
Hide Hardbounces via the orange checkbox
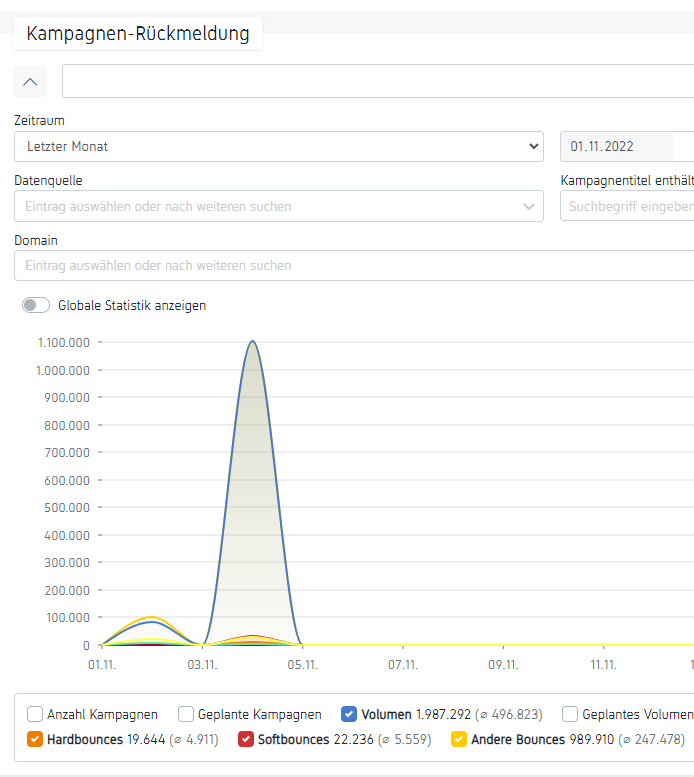[x=35, y=739]
